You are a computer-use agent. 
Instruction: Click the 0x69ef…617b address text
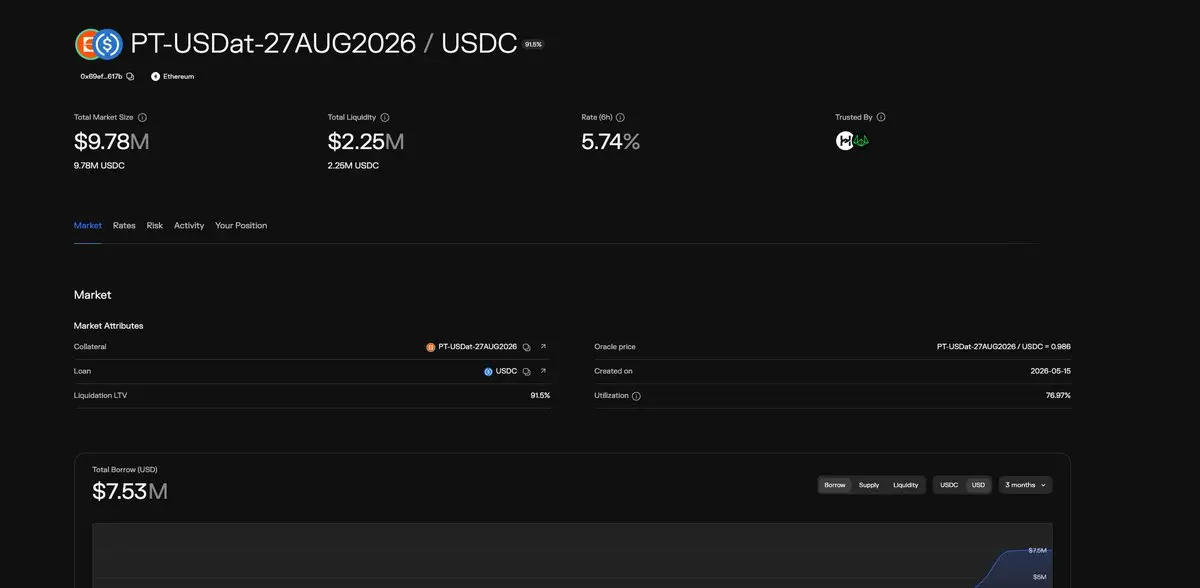(101, 76)
